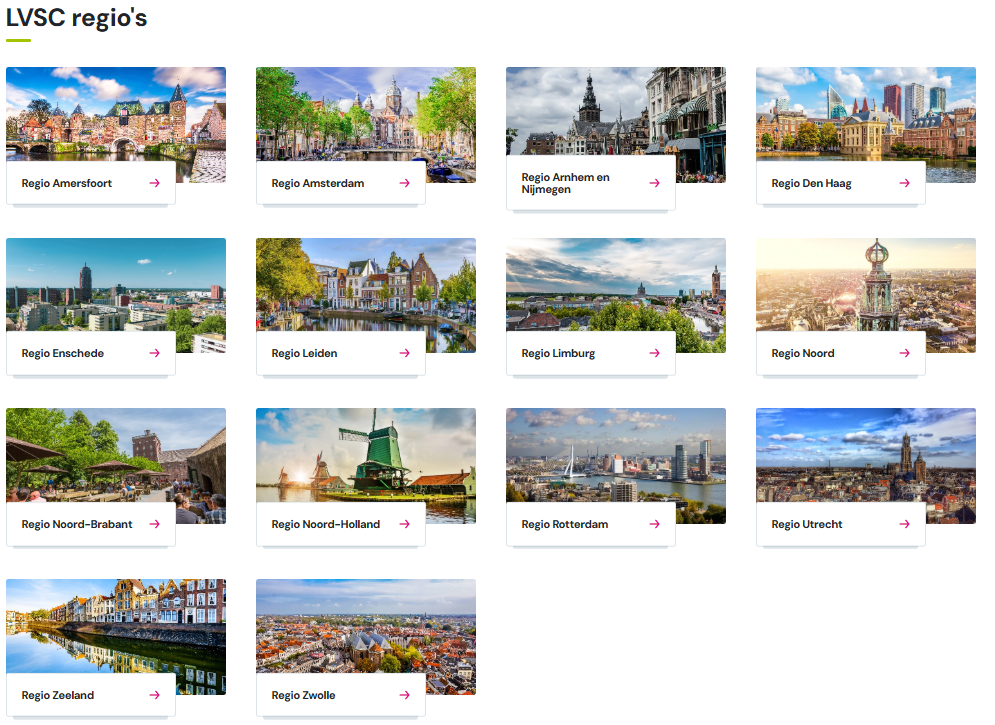
Task: Select the Utrecht Dom tower aerial photo
Action: coord(866,452)
